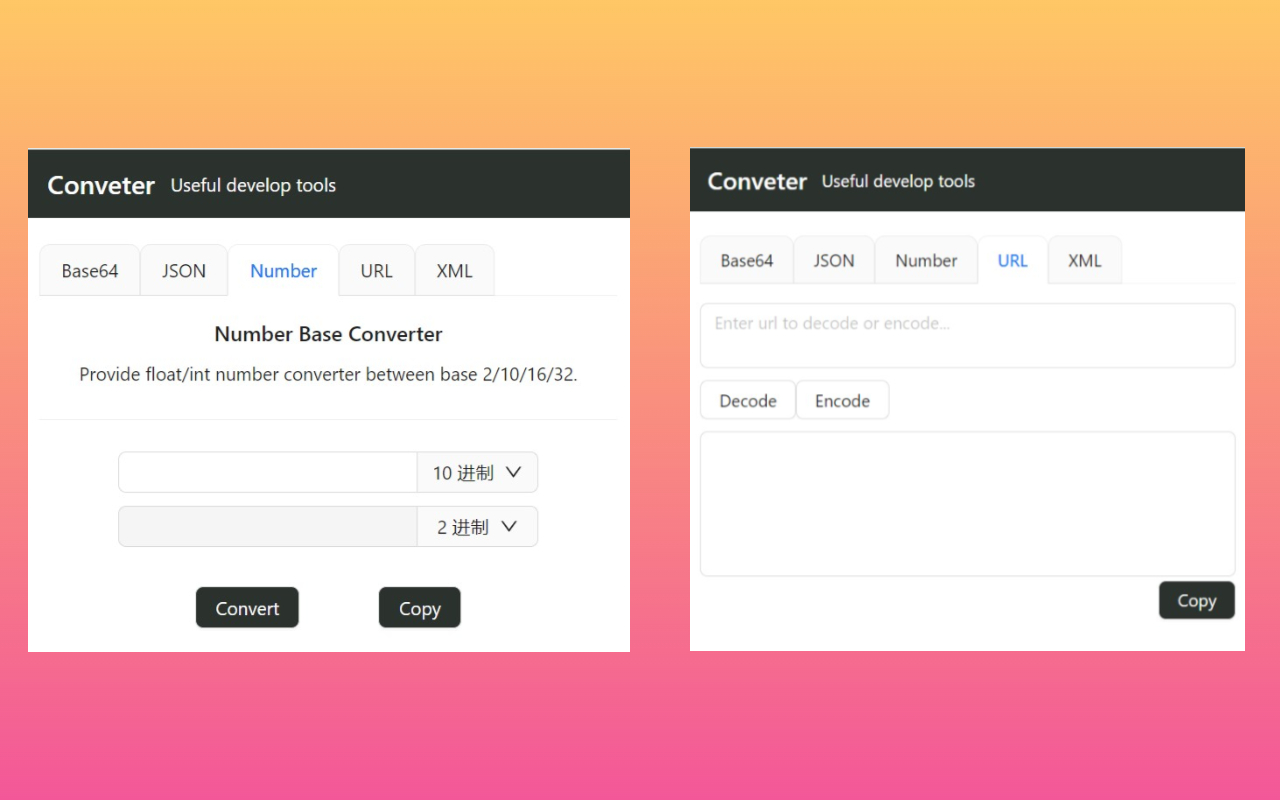Open the JSON tab in left panel
The image size is (1280, 800).
pos(184,271)
